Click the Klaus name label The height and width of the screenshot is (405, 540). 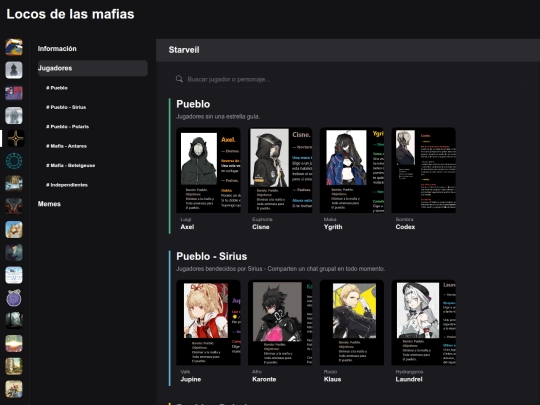click(332, 379)
